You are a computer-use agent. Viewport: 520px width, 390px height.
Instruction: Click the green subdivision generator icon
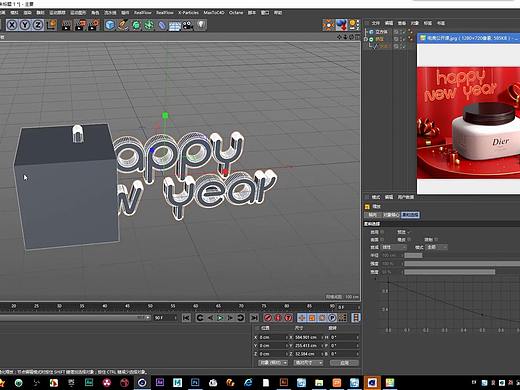coord(136,25)
